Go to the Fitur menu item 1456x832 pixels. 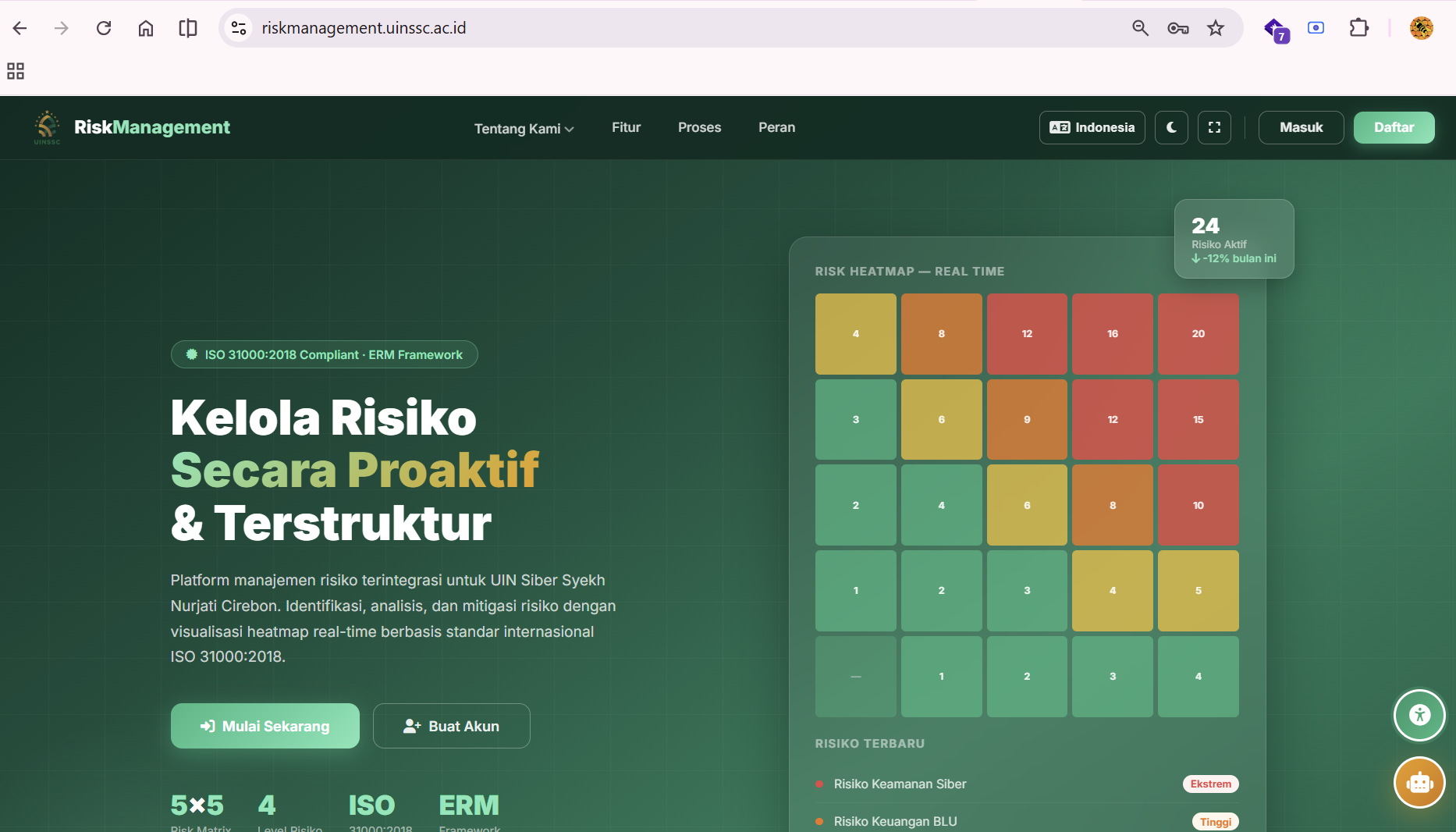(x=626, y=127)
